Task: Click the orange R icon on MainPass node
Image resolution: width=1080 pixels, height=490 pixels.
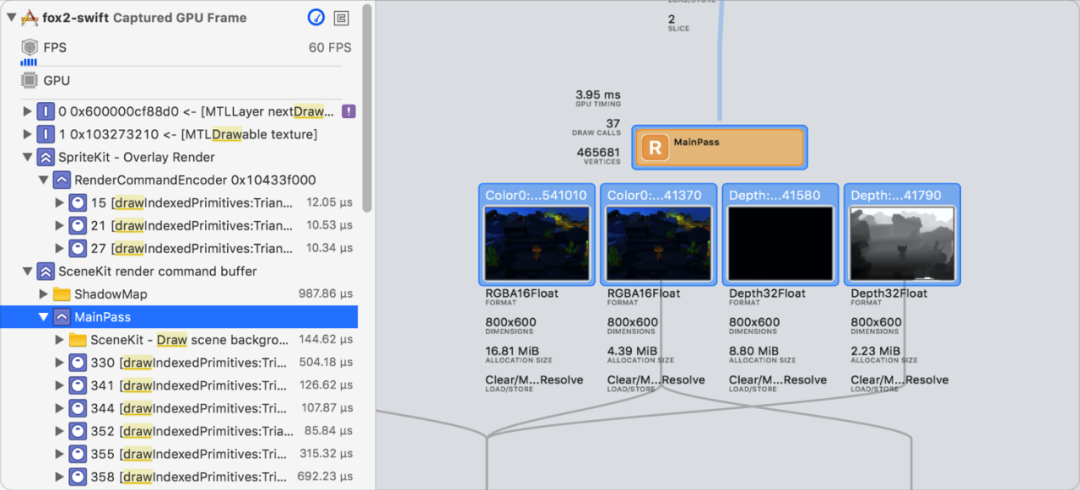Action: [x=656, y=147]
